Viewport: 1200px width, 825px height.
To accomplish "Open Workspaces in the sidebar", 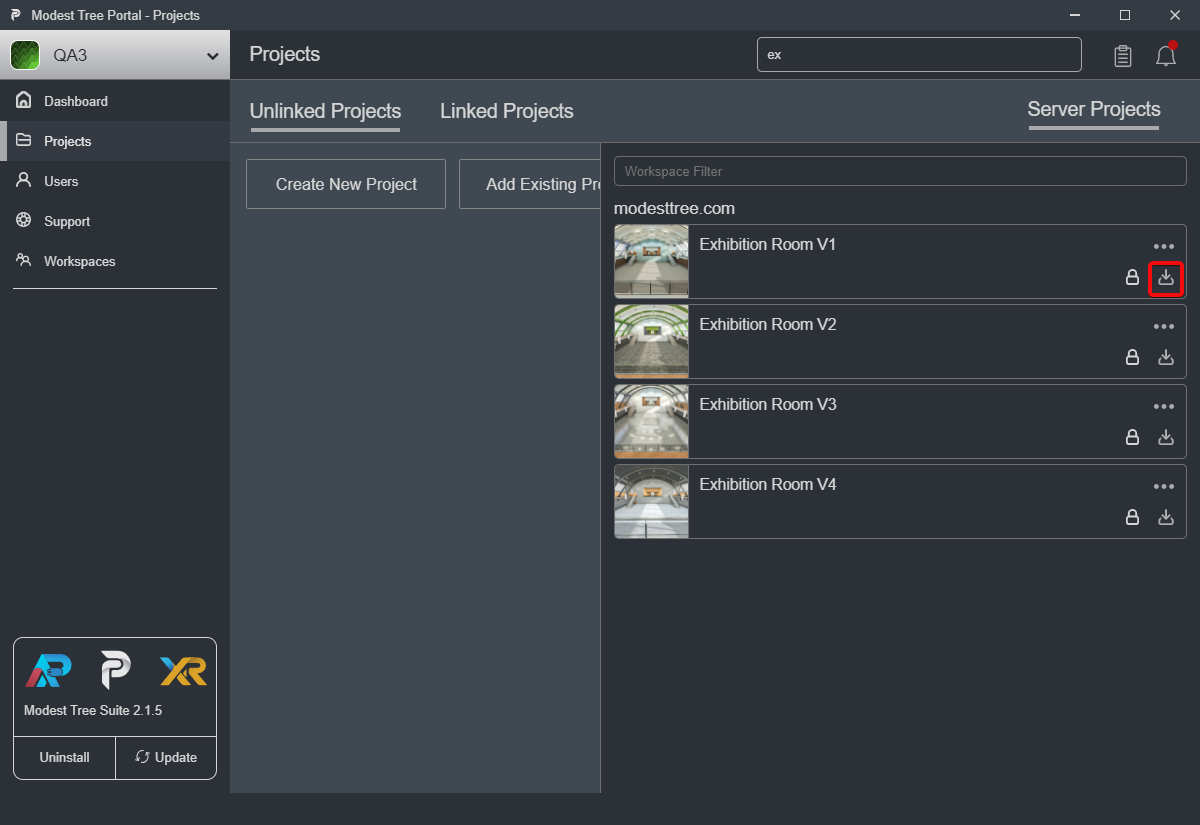I will [x=115, y=261].
